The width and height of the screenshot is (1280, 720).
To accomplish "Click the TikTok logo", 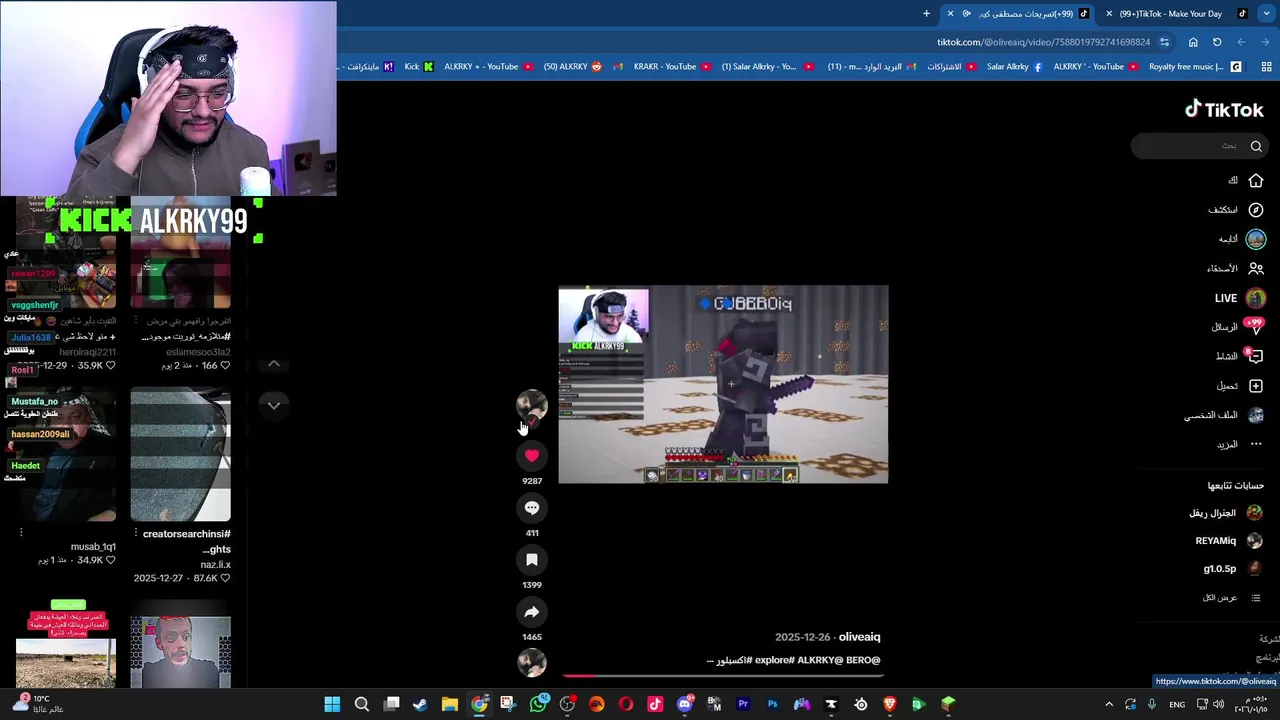I will pos(1224,110).
